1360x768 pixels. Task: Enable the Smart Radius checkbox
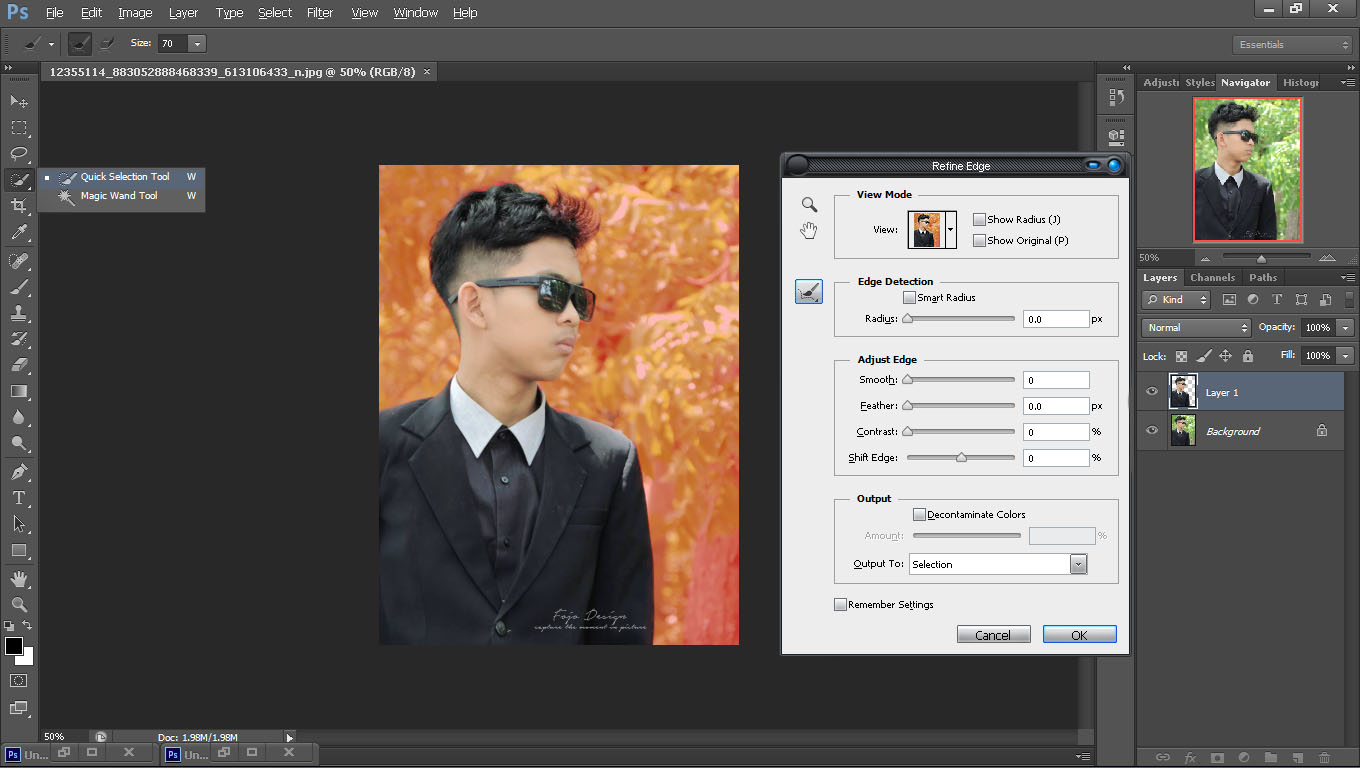coord(909,298)
